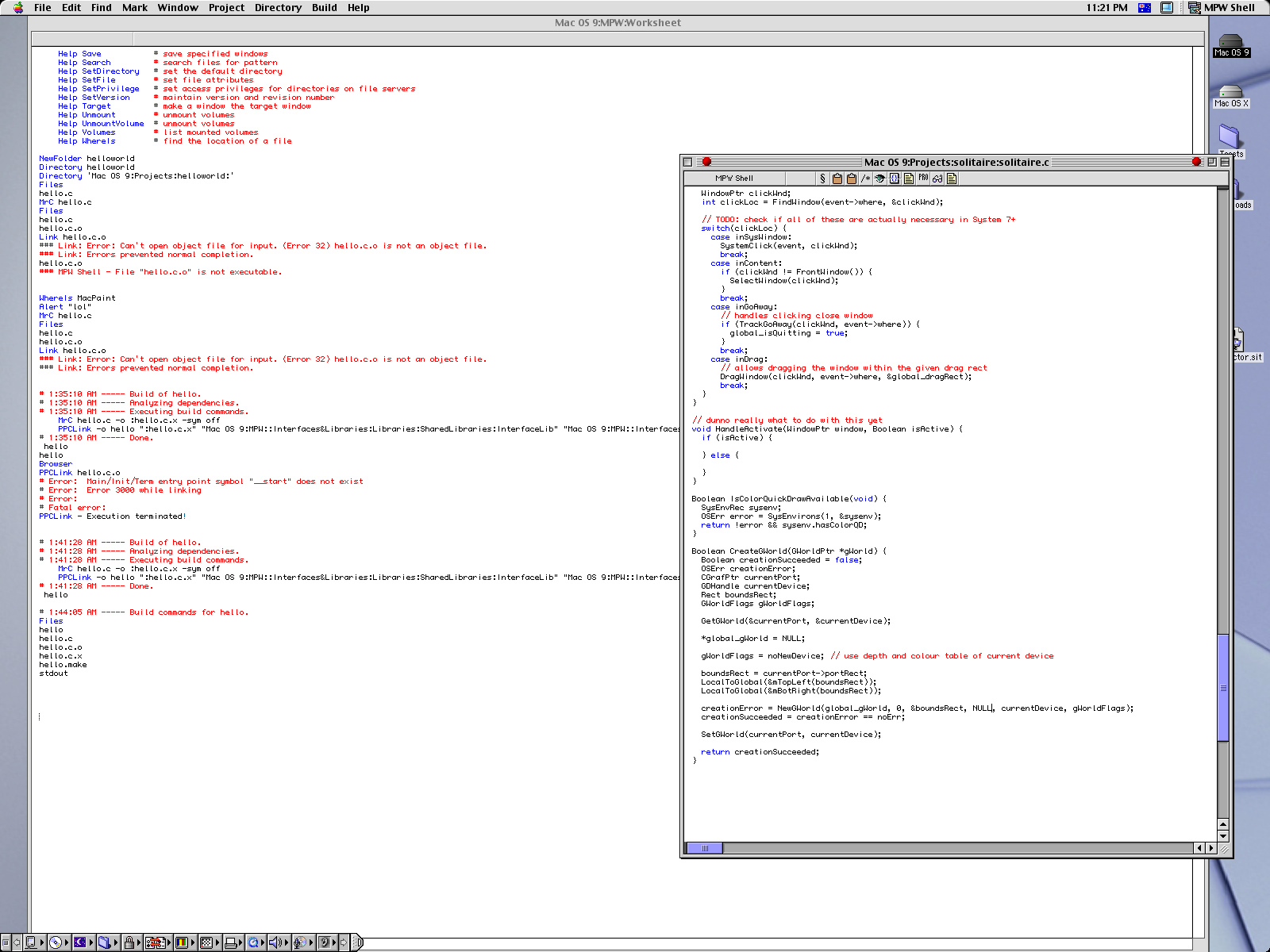The height and width of the screenshot is (952, 1270).
Task: Click the first clipboard icon in solitaire.c toolbar
Action: [x=837, y=178]
